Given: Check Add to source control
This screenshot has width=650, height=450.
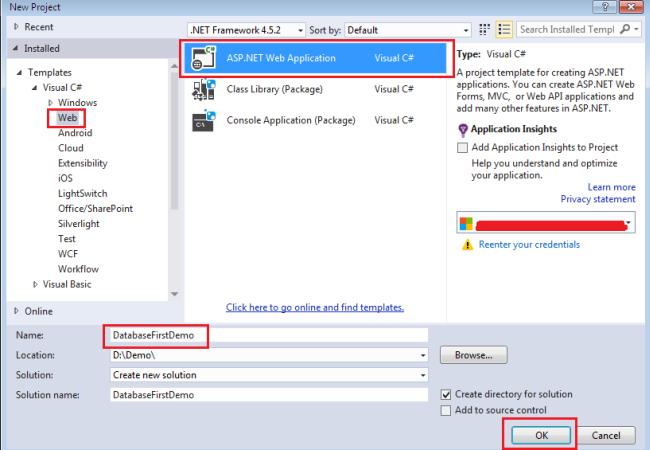Looking at the screenshot, I should [x=446, y=410].
